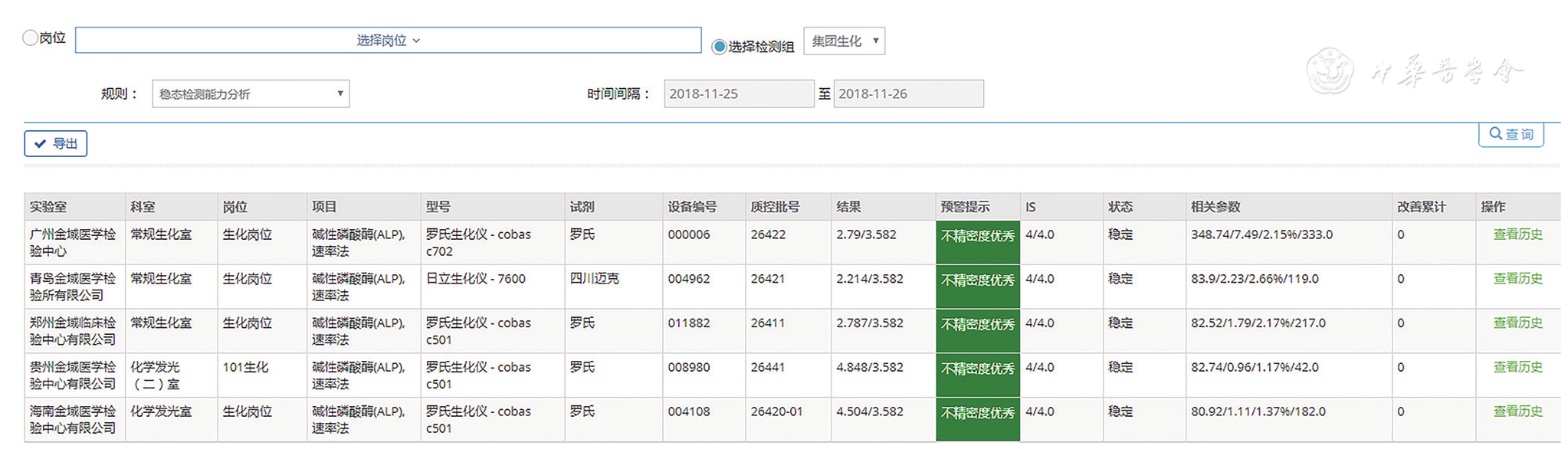Select the 选择检测组 radio button
Viewport: 1568px width, 449px height.
719,47
